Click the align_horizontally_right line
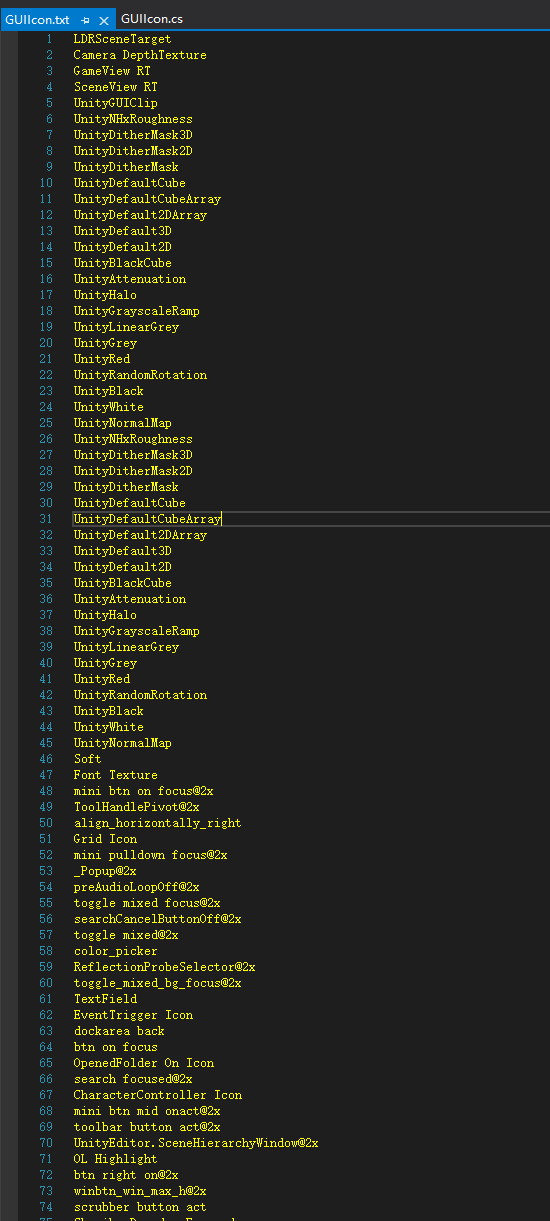 point(157,823)
